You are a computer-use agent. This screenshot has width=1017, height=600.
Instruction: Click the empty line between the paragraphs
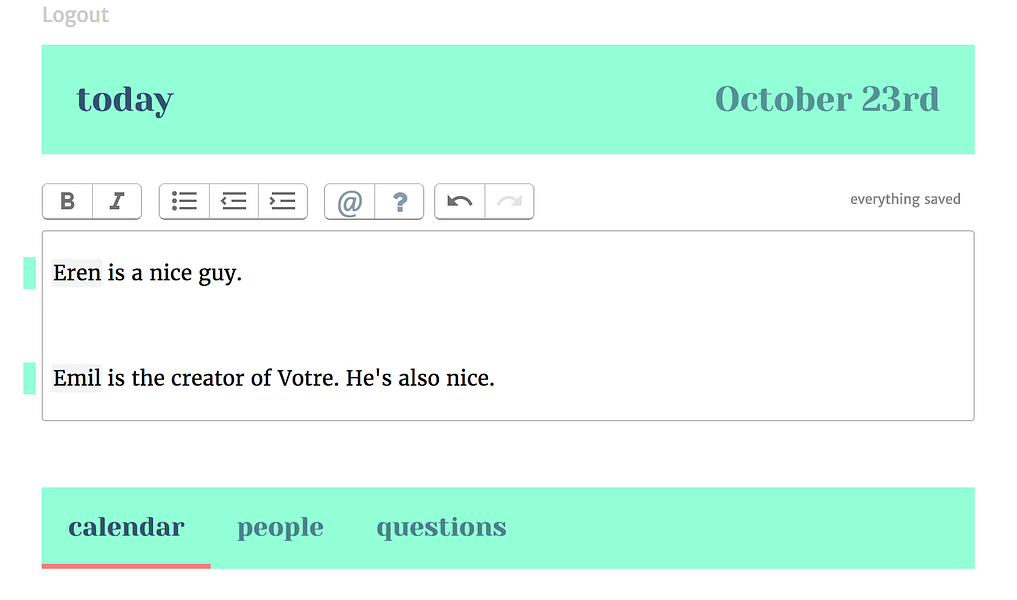508,326
